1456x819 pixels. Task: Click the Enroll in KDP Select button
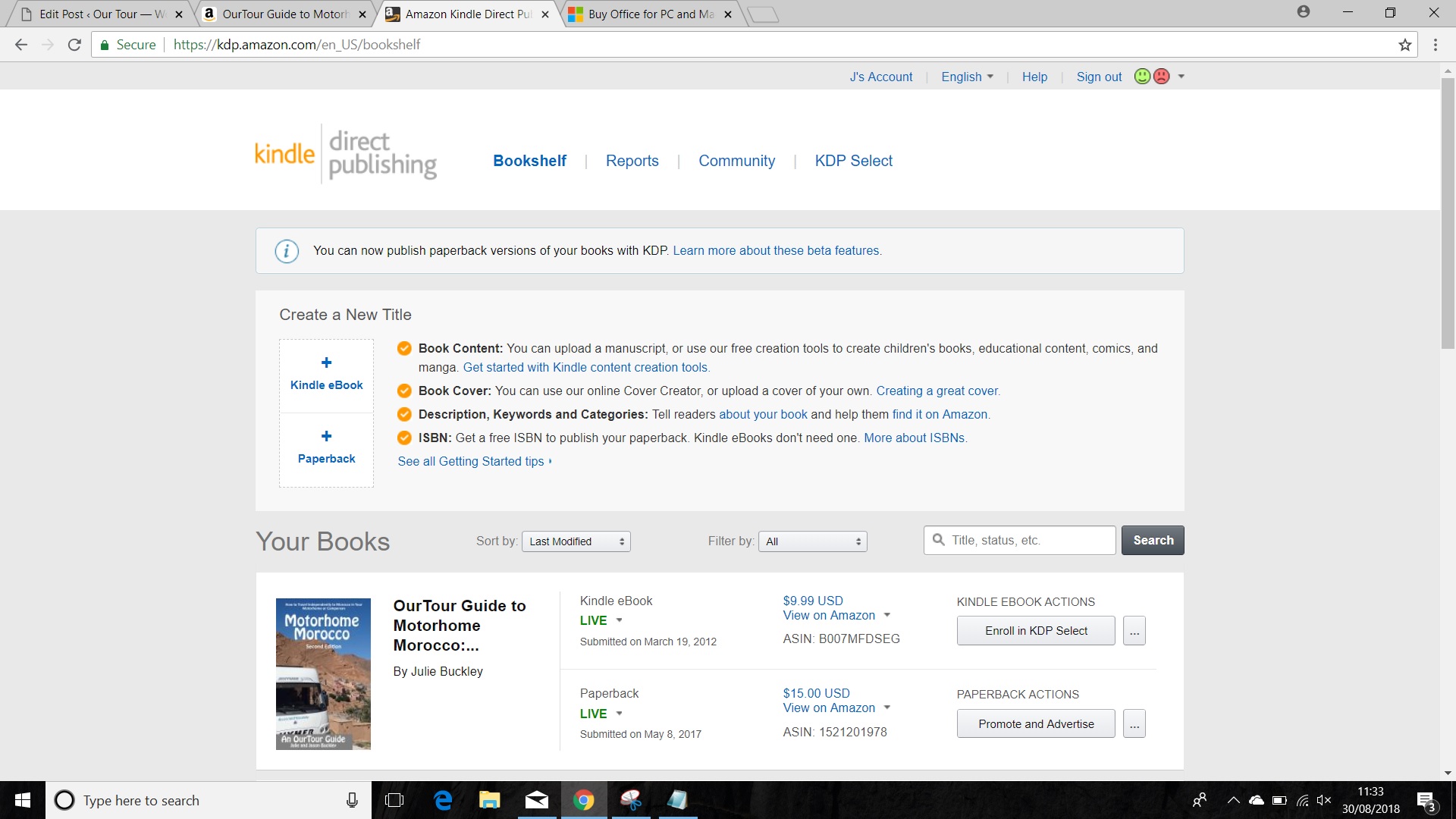[1036, 631]
